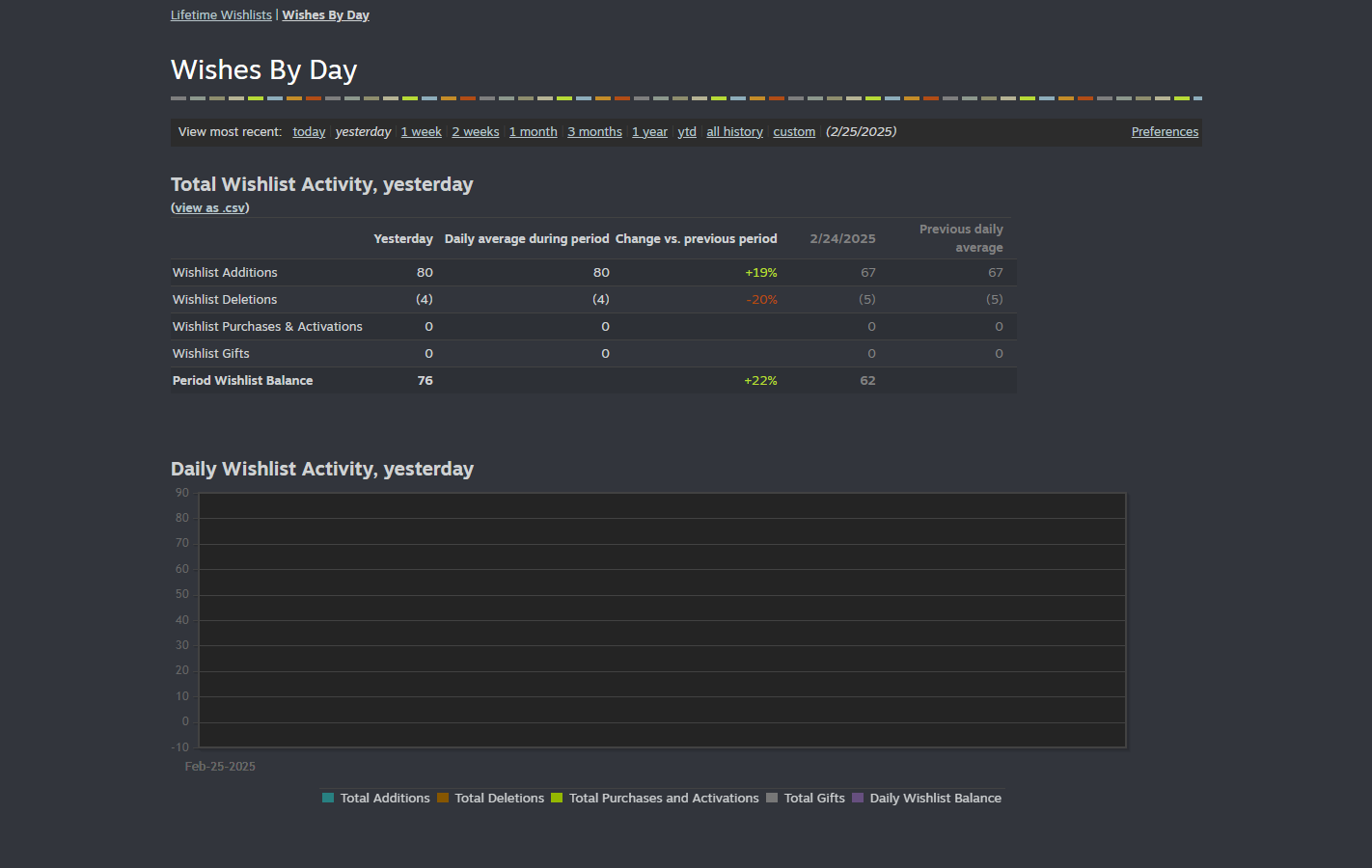The width and height of the screenshot is (1372, 868).
Task: Click the Daily Wishlist Activity, yesterday heading
Action: pyautogui.click(x=322, y=470)
